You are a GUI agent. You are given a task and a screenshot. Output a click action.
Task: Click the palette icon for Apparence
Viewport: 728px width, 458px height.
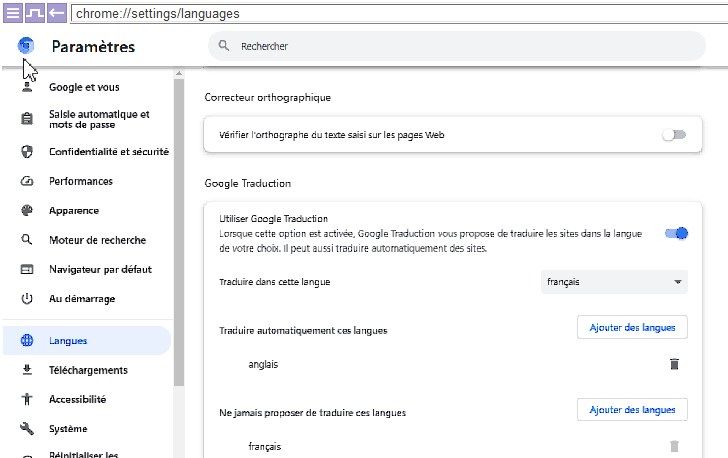point(27,210)
